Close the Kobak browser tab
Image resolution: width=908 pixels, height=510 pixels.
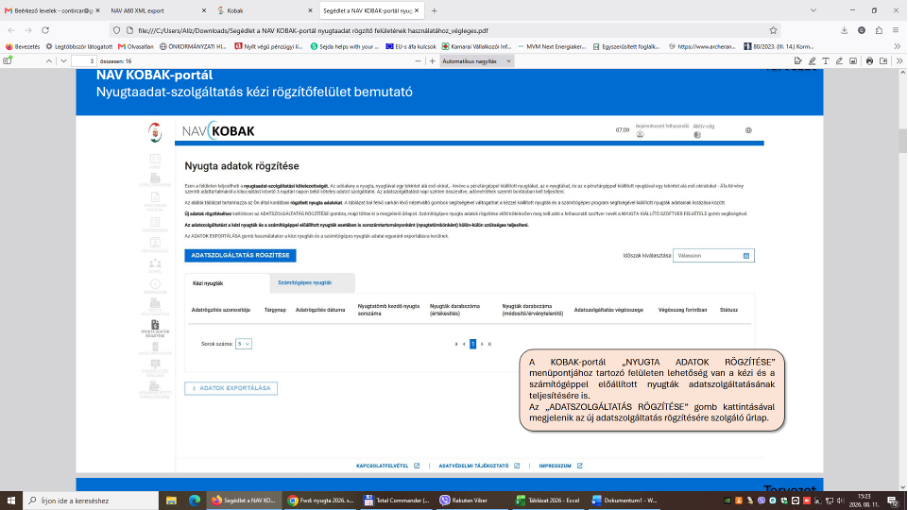tap(310, 10)
